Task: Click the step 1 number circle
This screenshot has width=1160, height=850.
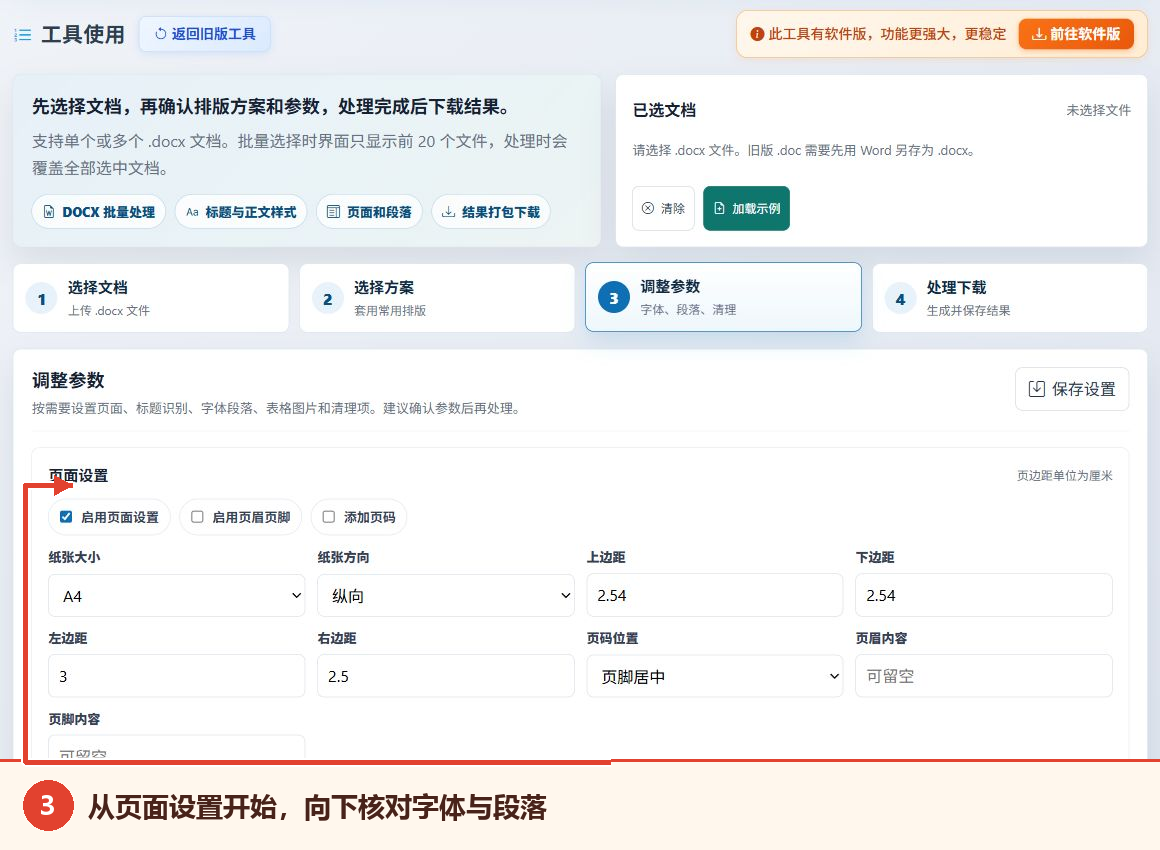Action: 41,299
